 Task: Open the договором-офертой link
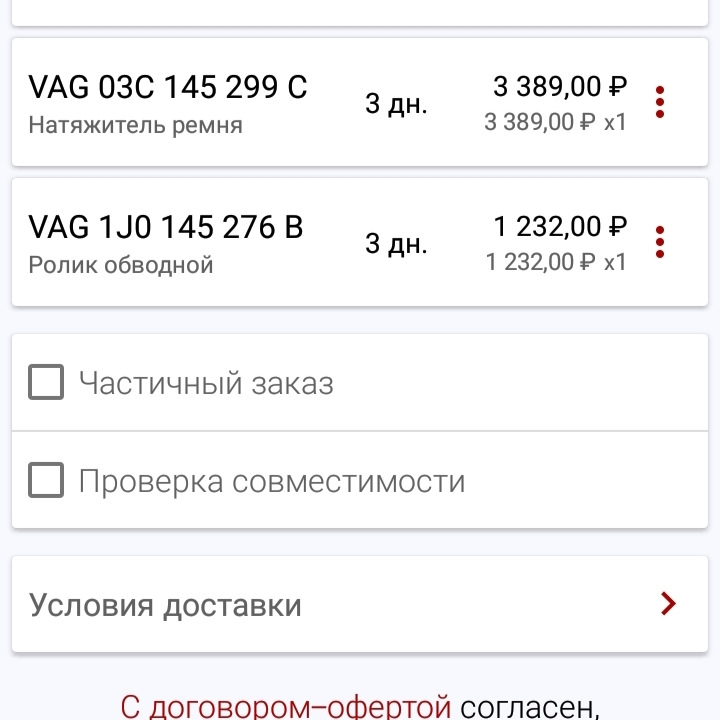(x=286, y=708)
